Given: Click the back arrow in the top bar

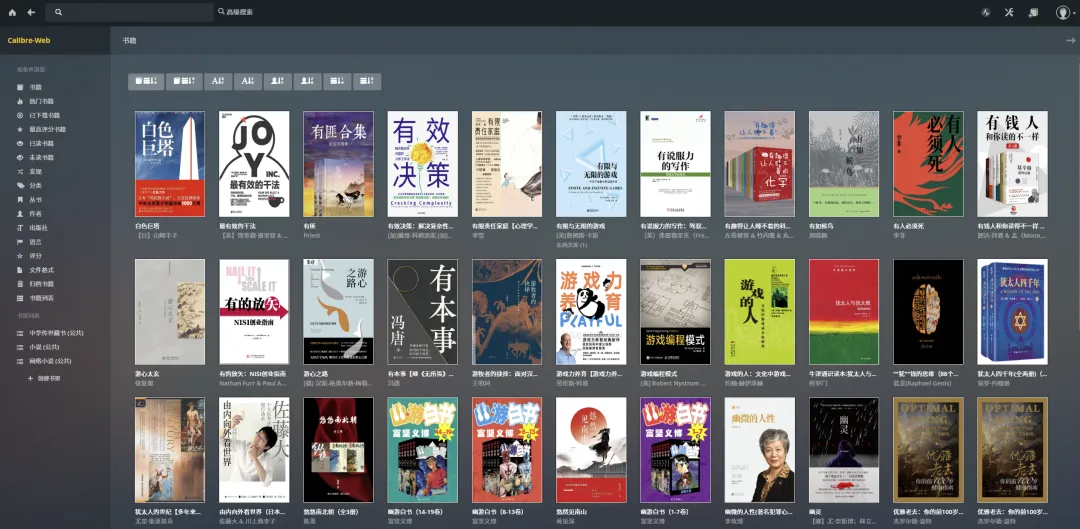Looking at the screenshot, I should click(x=31, y=12).
